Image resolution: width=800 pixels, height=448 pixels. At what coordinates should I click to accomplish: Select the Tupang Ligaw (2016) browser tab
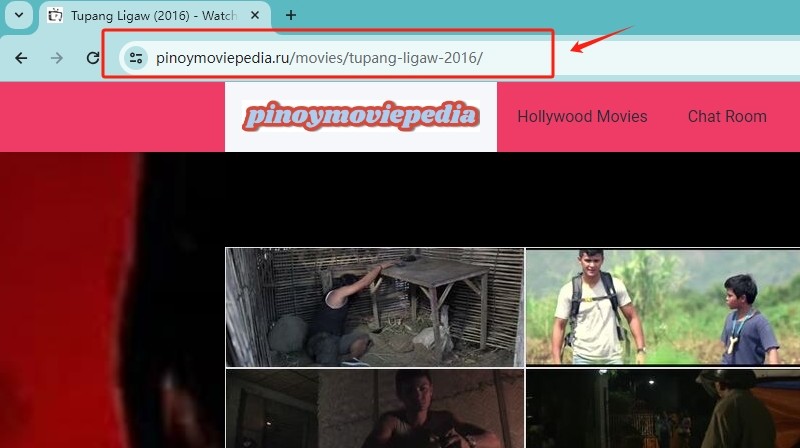click(150, 16)
